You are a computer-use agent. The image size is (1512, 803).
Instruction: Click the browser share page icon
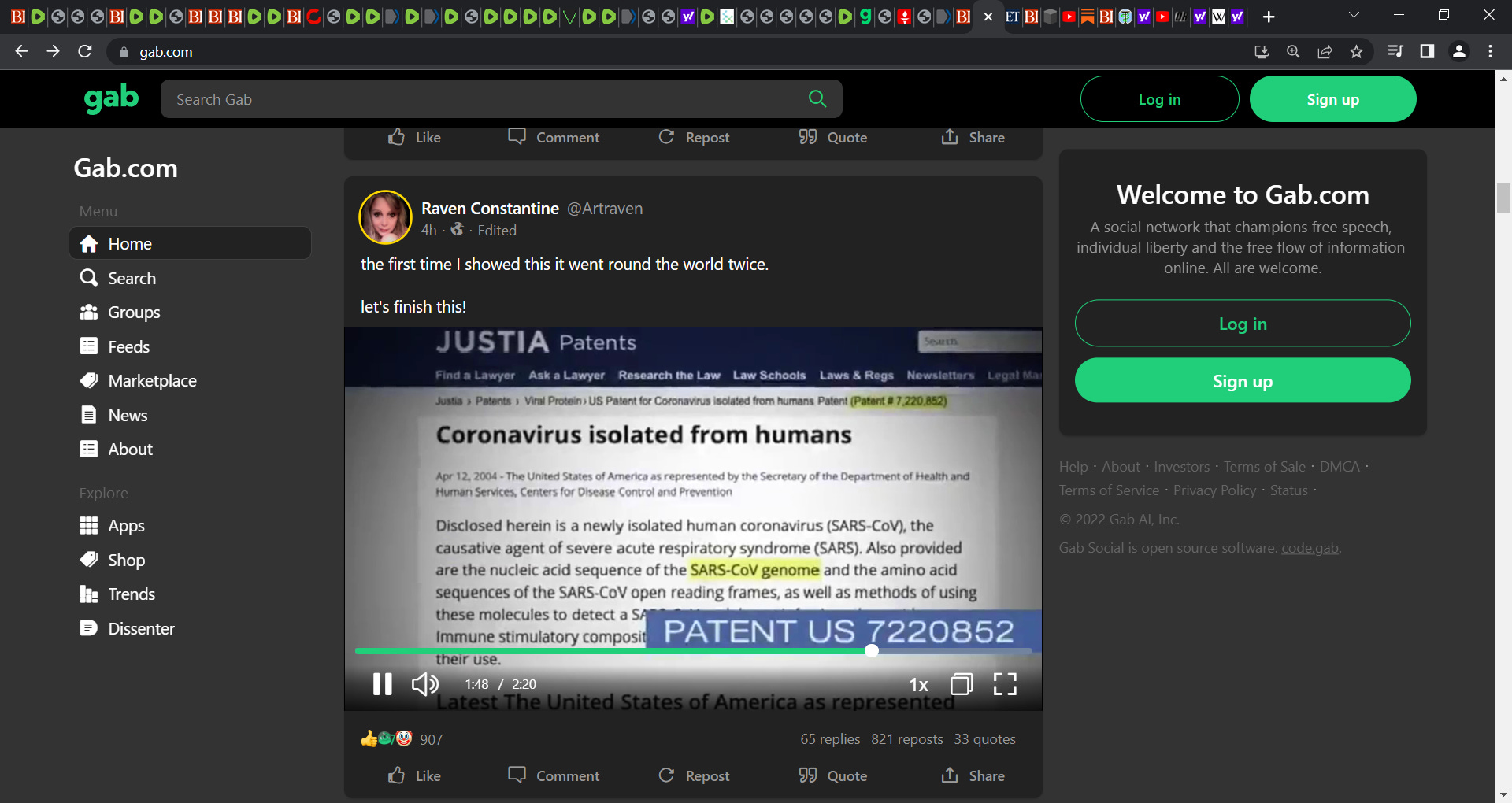coord(1325,51)
